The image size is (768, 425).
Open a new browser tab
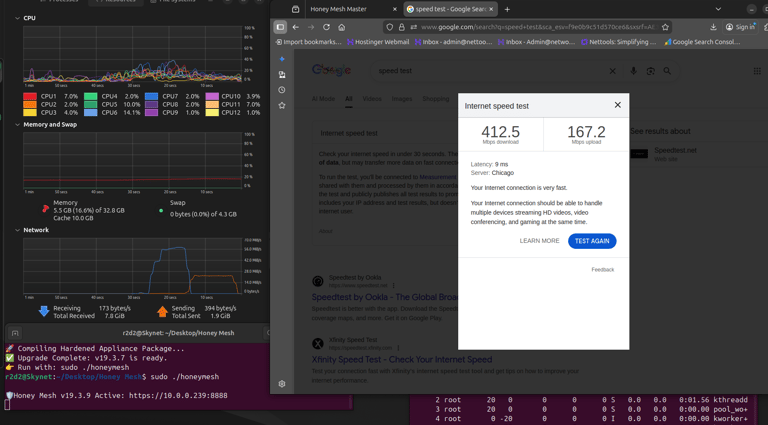[x=507, y=9]
